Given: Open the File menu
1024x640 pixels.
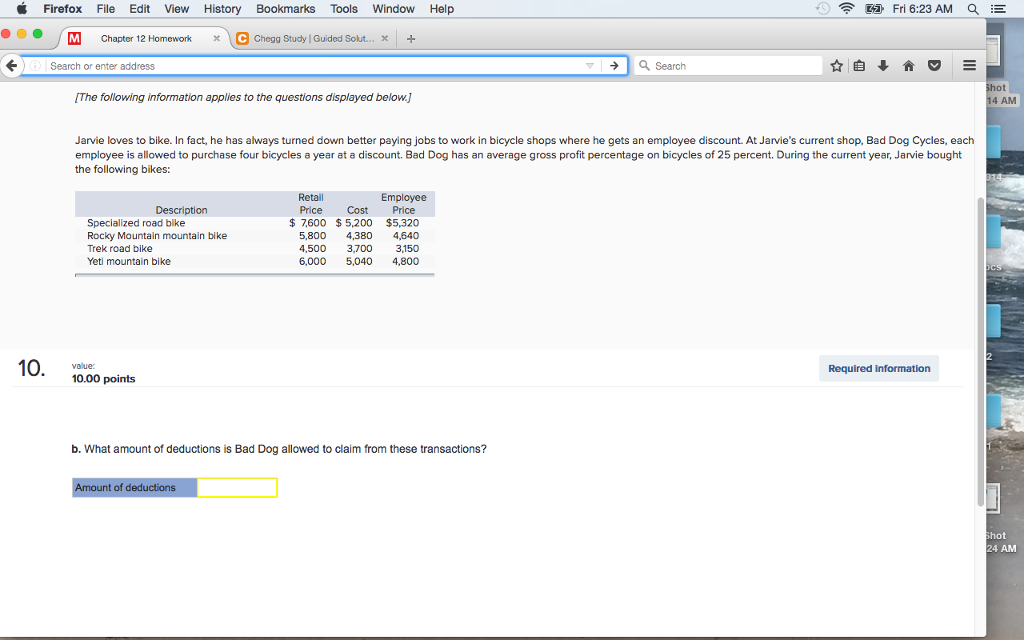Looking at the screenshot, I should pyautogui.click(x=106, y=8).
